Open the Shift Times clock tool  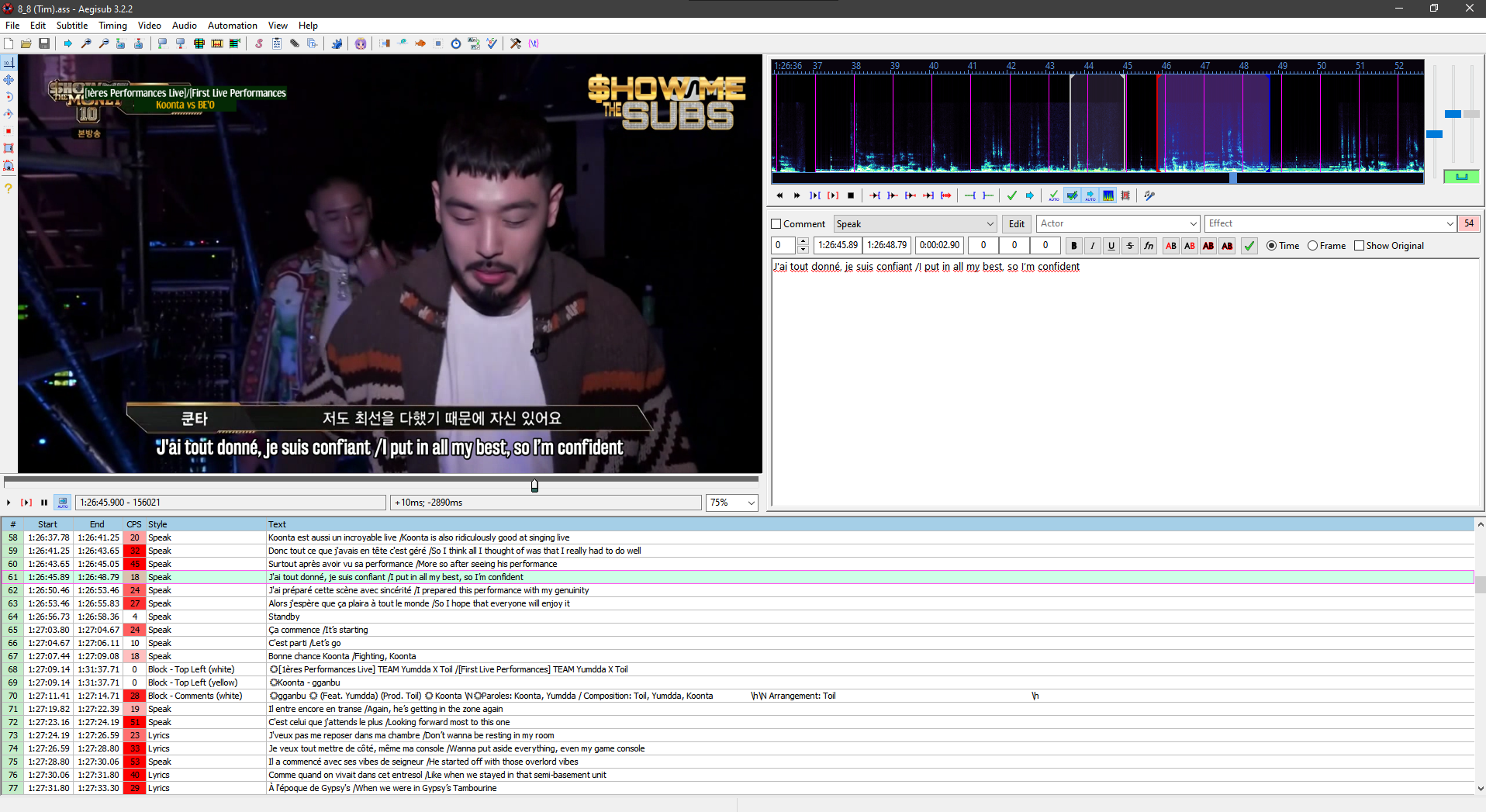(456, 43)
